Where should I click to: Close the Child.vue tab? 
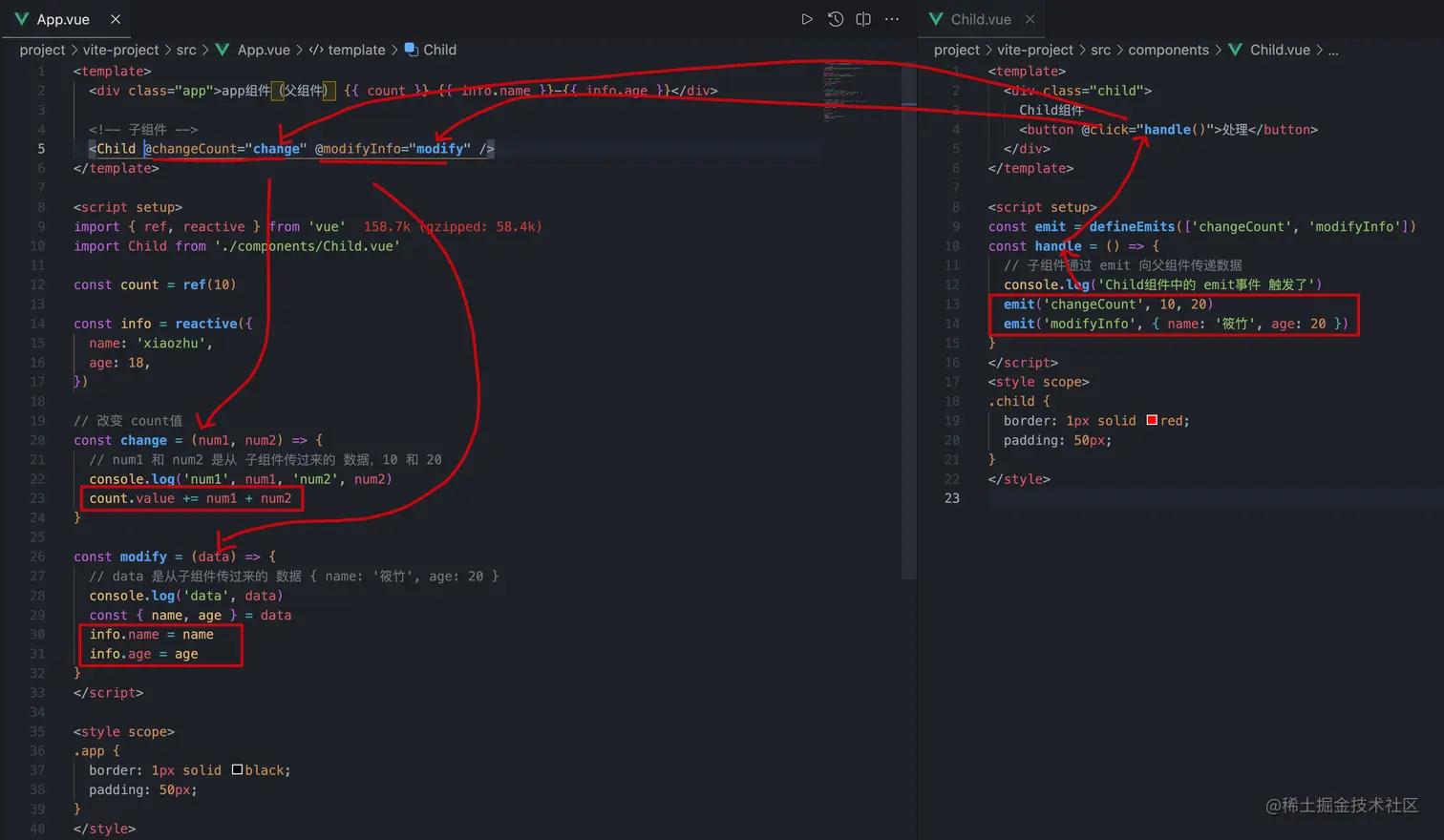1030,19
